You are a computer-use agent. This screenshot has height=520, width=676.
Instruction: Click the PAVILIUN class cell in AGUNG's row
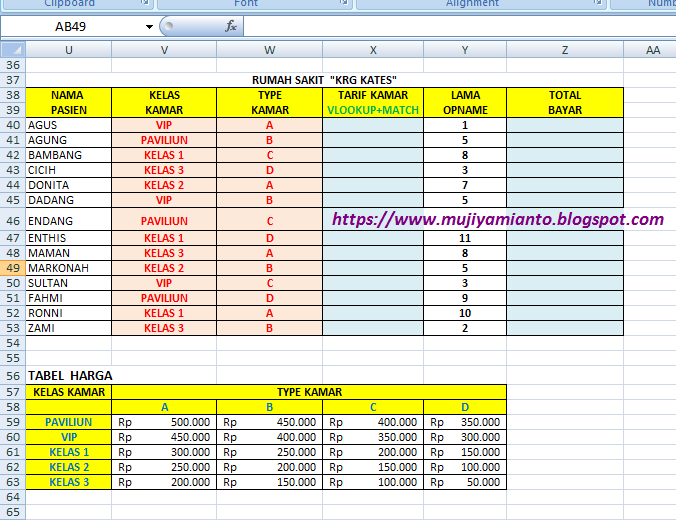coord(164,140)
